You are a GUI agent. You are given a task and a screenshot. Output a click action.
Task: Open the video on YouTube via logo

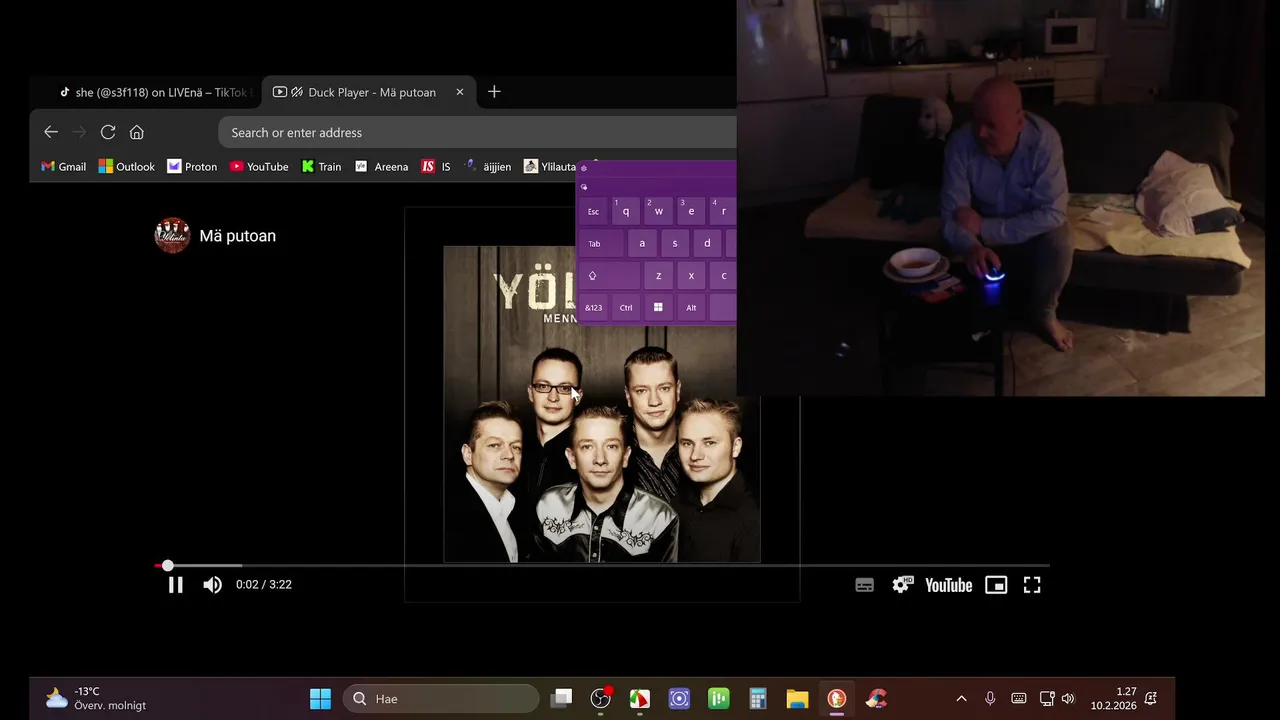948,585
